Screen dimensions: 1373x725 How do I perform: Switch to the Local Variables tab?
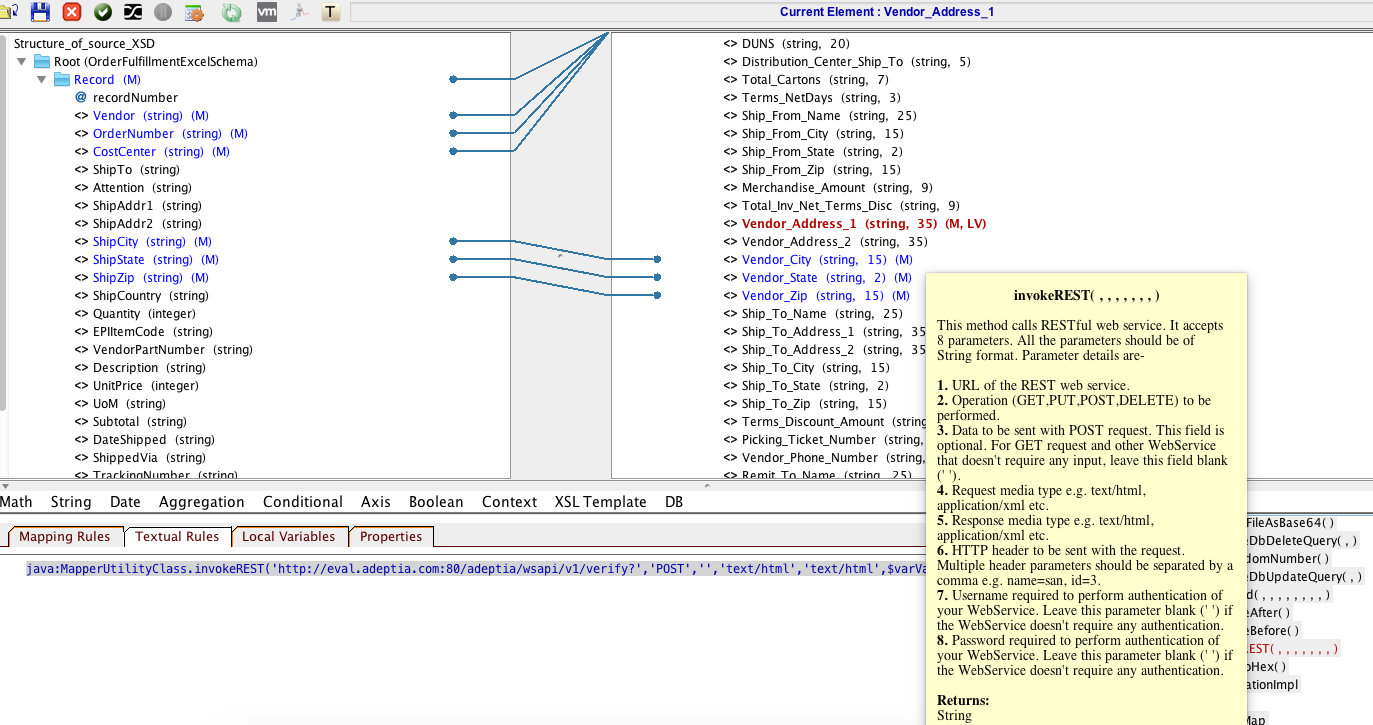tap(289, 536)
